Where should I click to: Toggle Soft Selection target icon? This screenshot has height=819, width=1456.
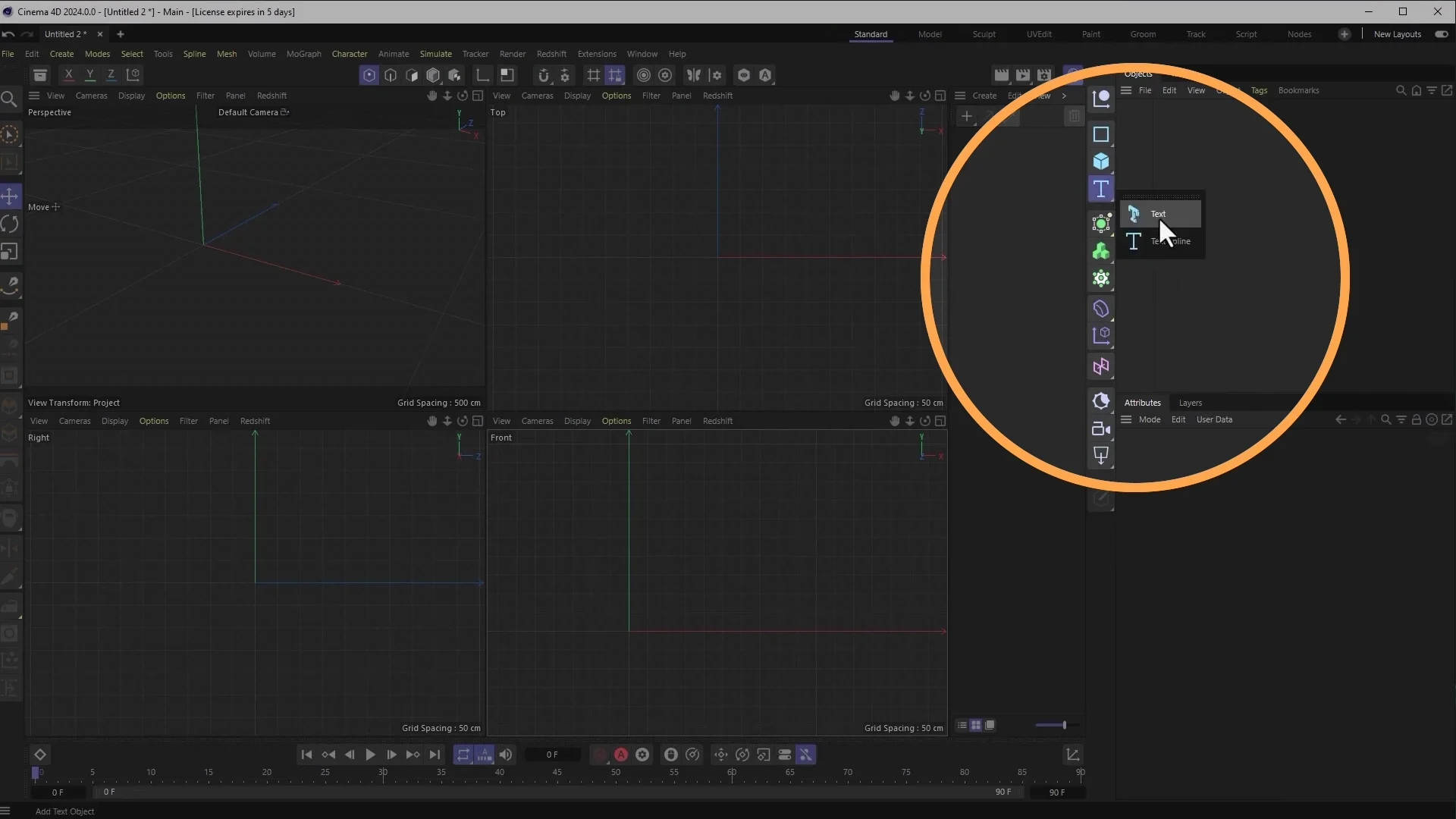644,75
